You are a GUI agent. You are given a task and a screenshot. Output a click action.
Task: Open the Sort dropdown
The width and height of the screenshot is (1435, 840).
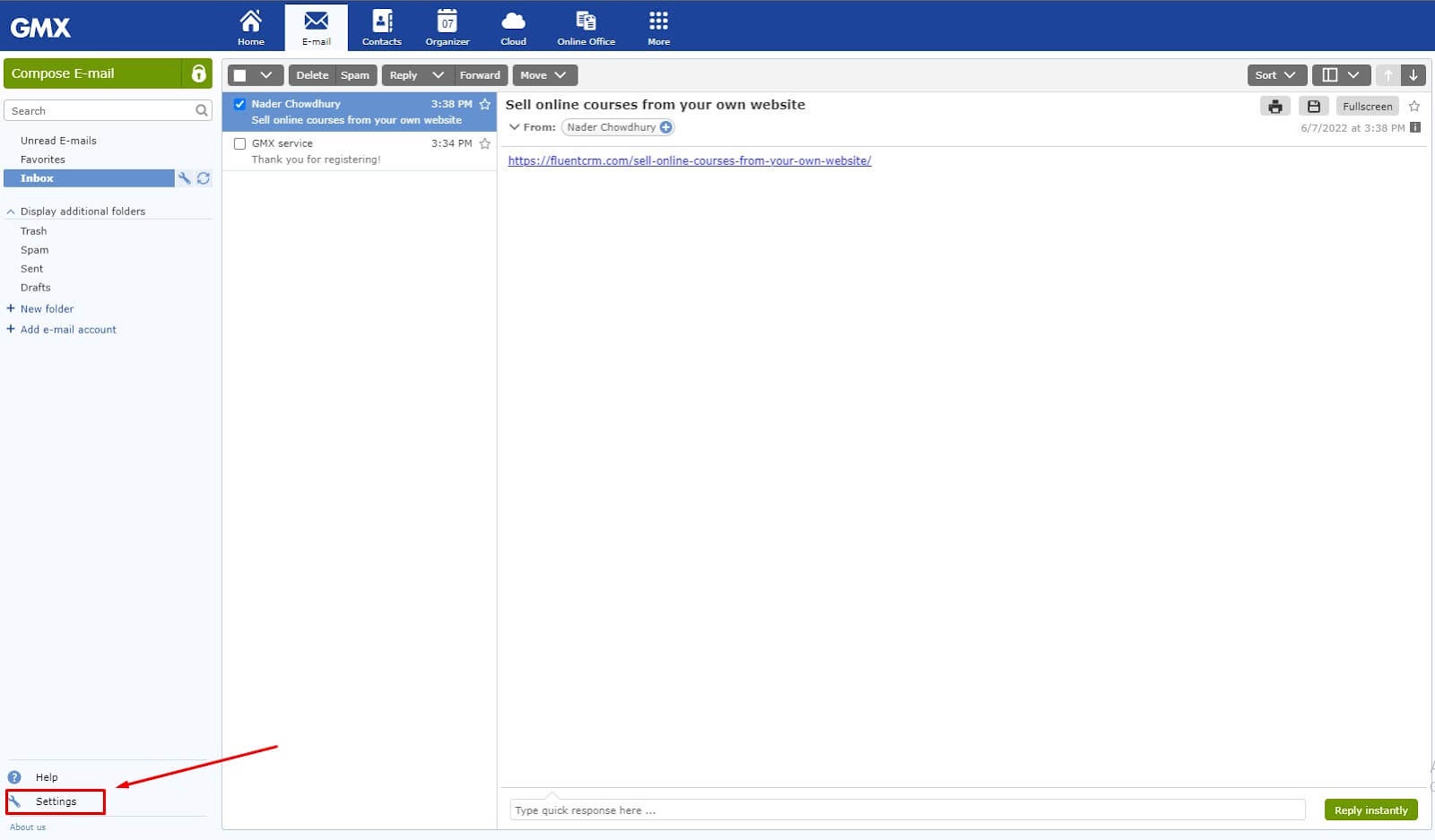coord(1276,75)
